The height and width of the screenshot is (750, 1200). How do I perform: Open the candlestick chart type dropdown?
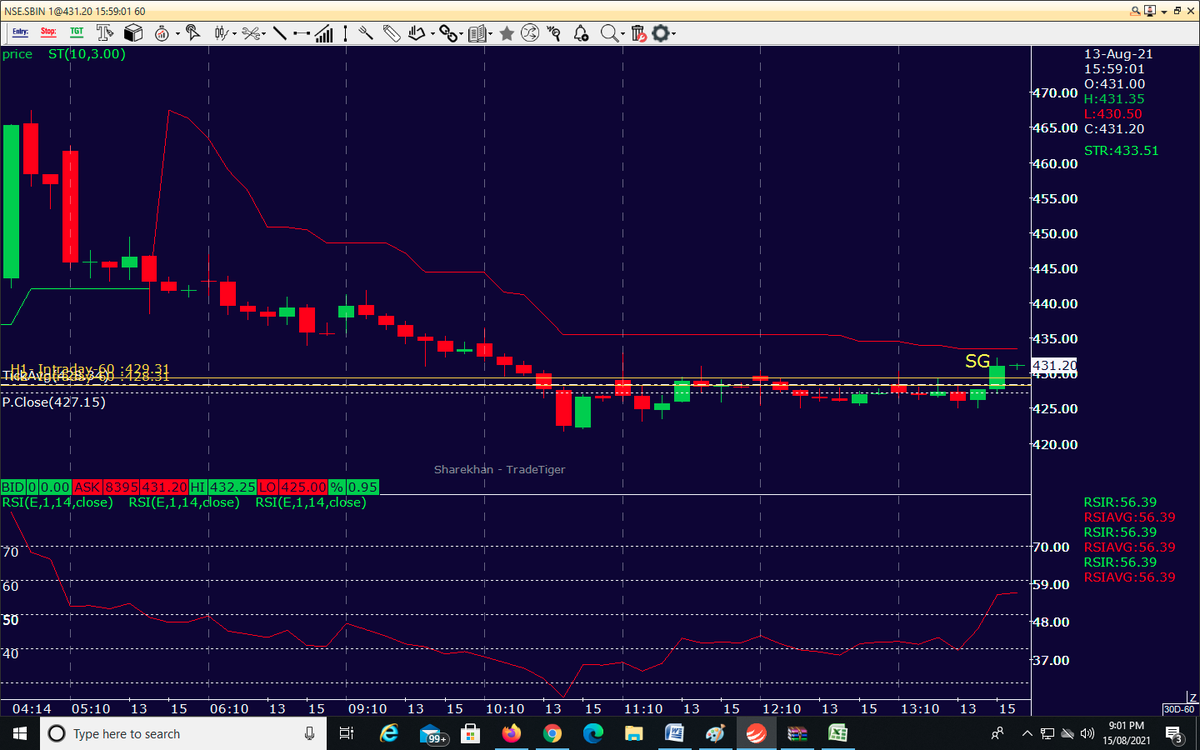[235, 35]
